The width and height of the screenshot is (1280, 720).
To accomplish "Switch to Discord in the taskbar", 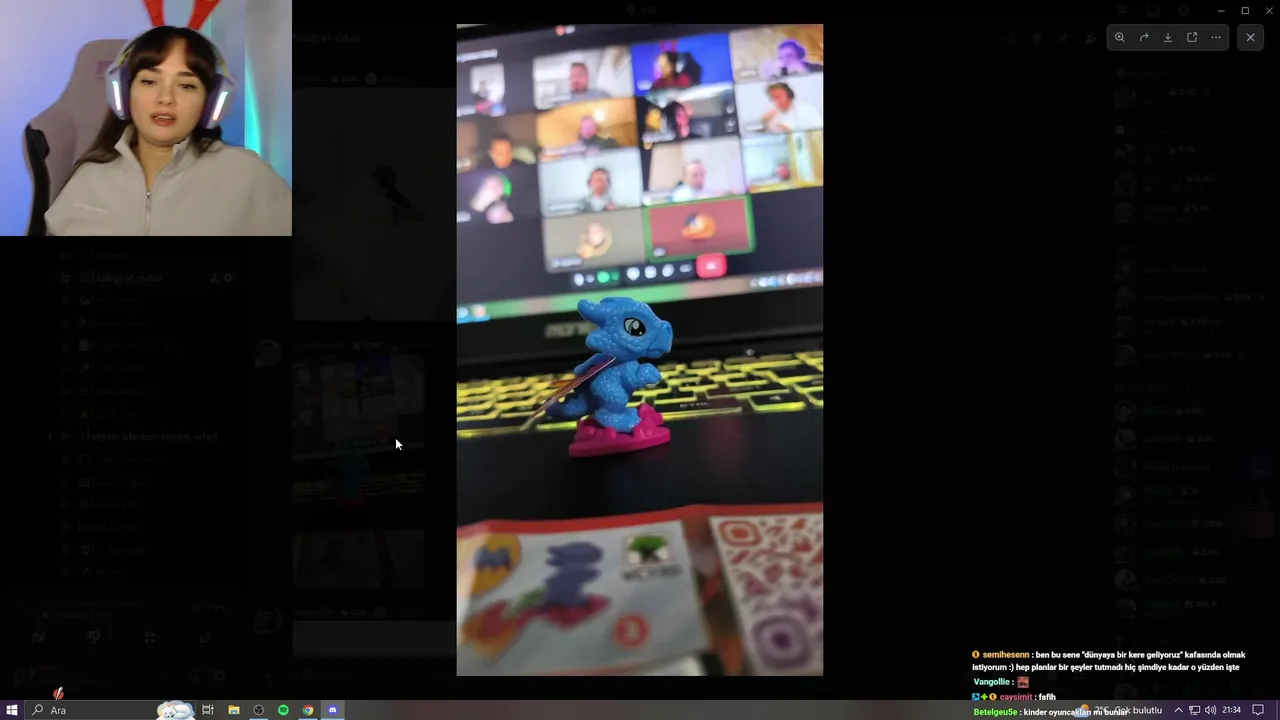I will tap(333, 710).
